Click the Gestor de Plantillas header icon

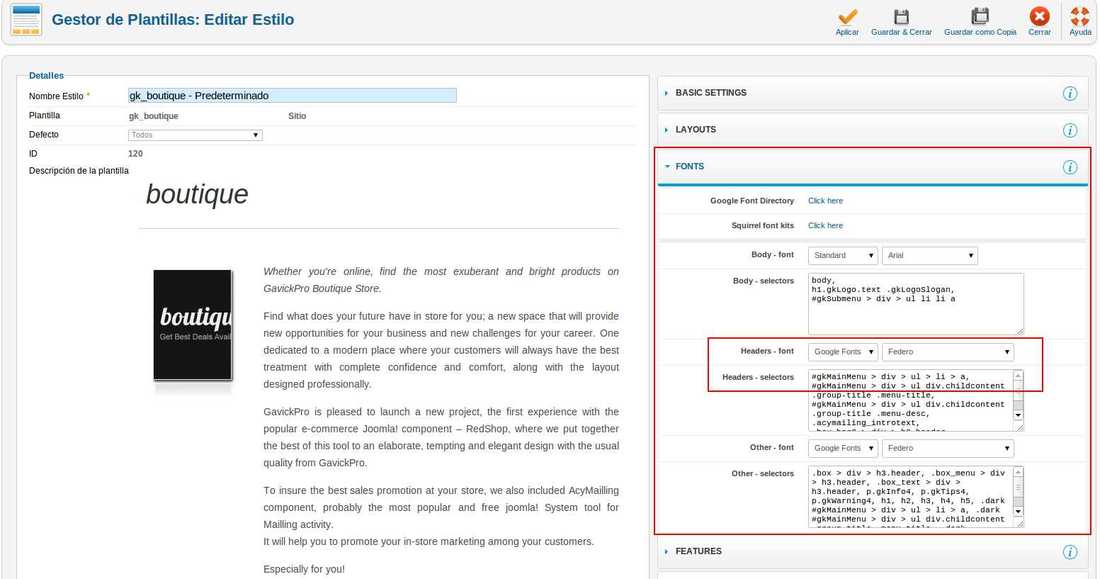[x=26, y=20]
